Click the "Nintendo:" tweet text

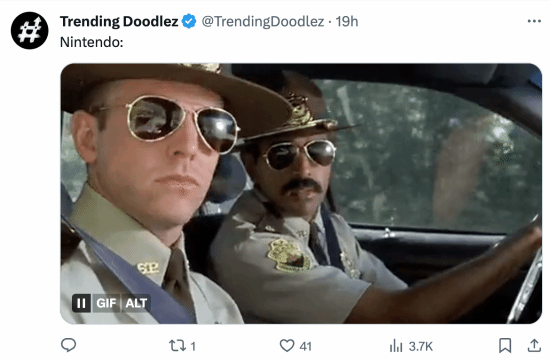coord(92,42)
